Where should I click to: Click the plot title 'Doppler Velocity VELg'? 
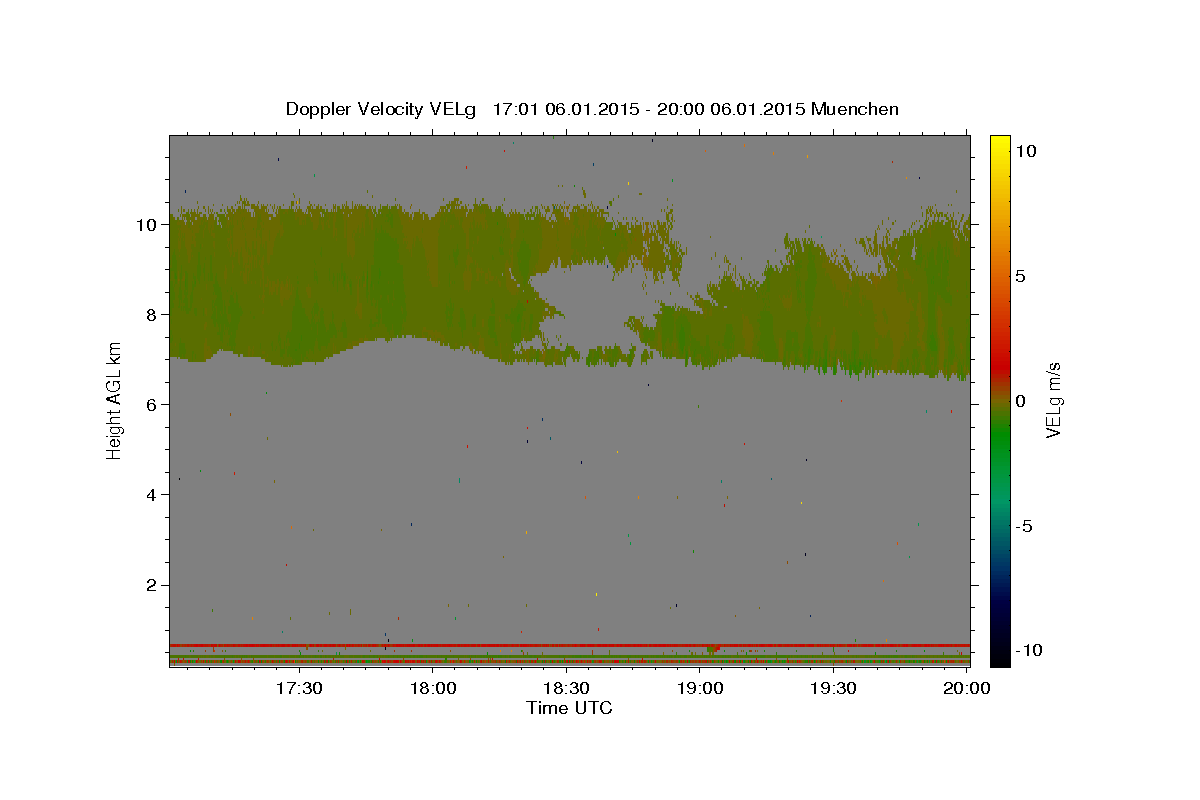tap(381, 109)
